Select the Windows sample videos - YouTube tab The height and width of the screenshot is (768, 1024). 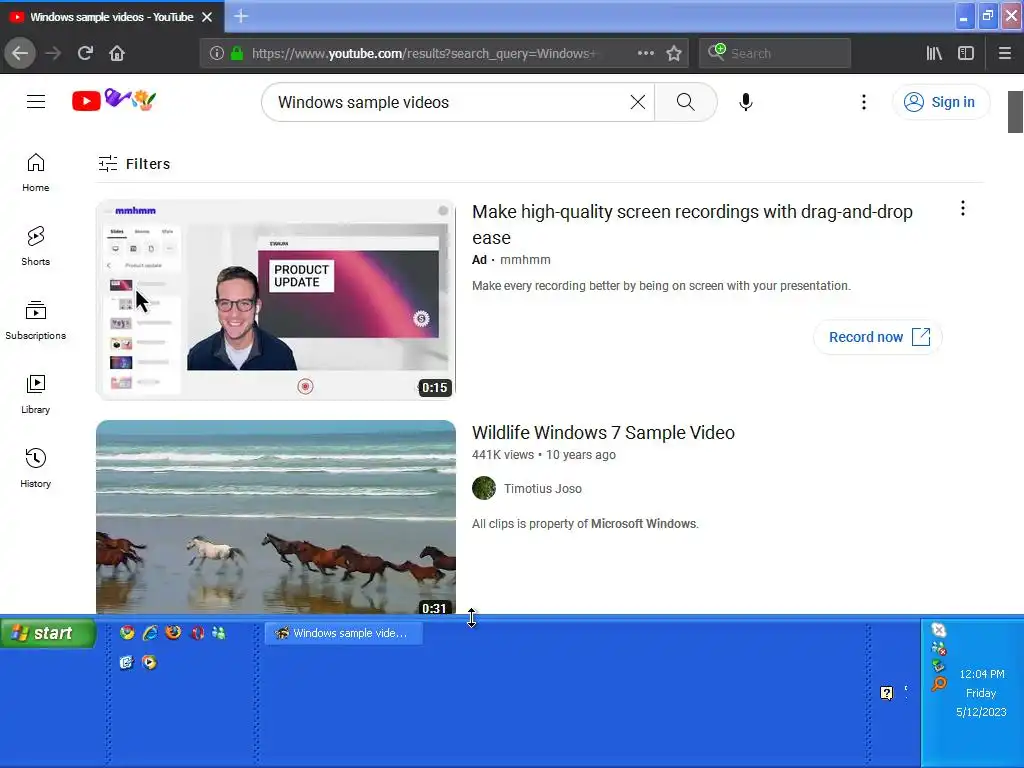point(111,17)
